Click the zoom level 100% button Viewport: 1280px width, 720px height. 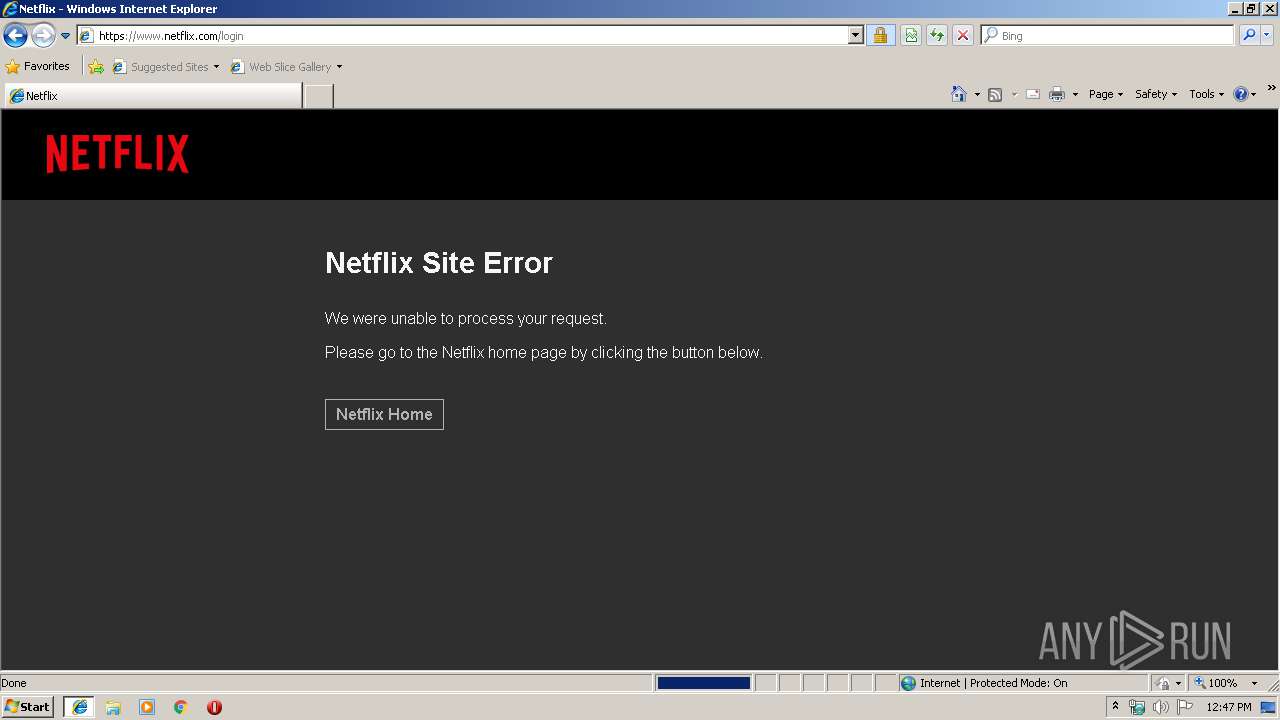tap(1215, 683)
